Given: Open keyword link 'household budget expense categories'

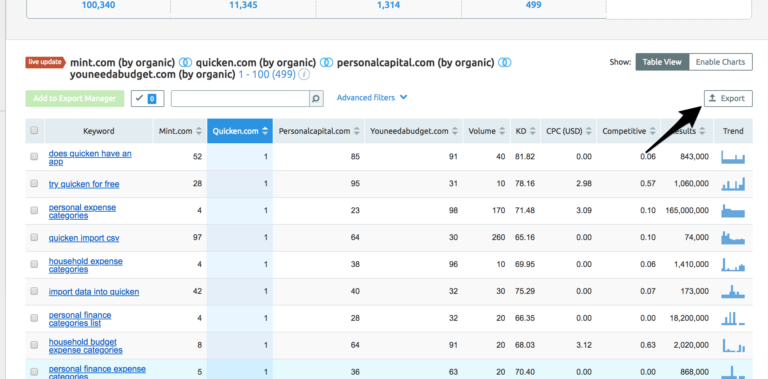Looking at the screenshot, I should click(85, 346).
